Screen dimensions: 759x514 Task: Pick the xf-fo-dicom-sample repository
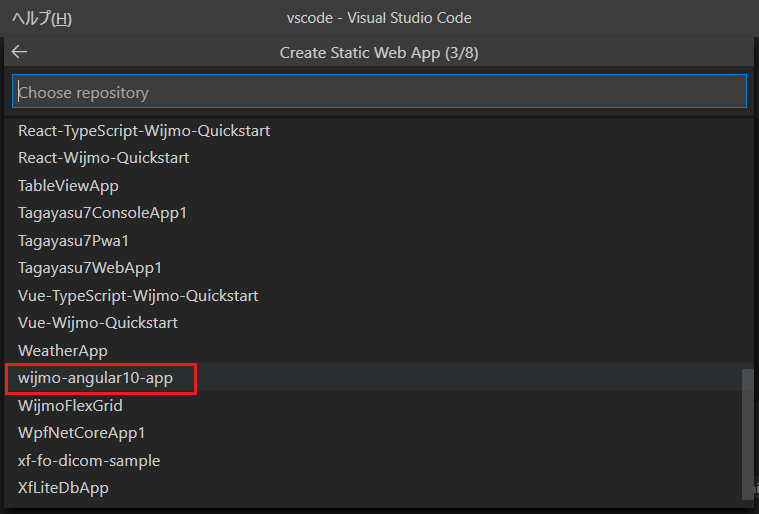[x=379, y=460]
